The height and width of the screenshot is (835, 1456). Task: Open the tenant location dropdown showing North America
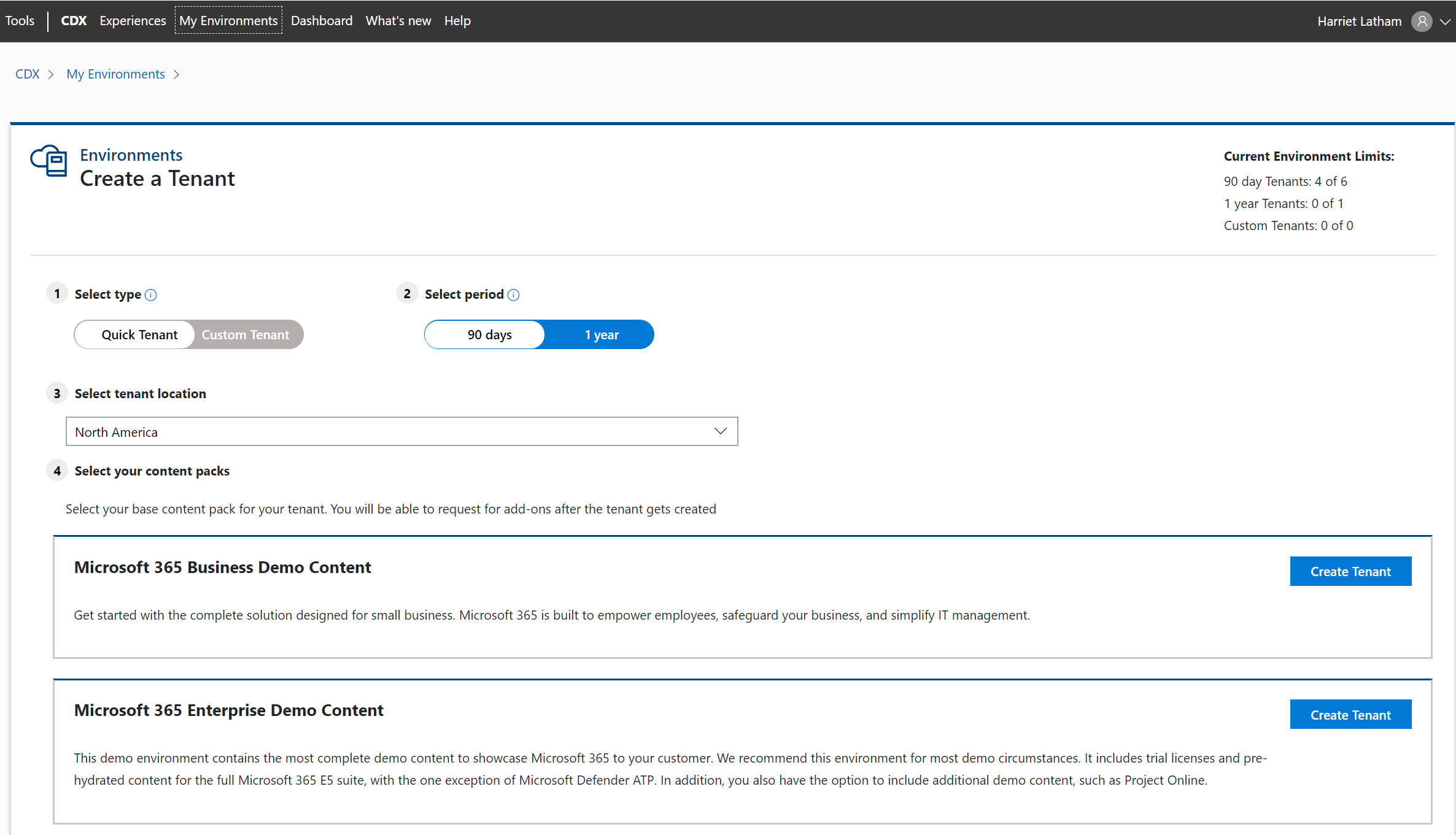point(401,431)
